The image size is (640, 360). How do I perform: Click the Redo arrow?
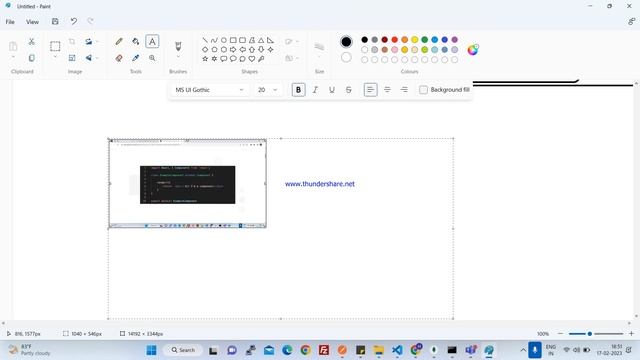[90, 21]
